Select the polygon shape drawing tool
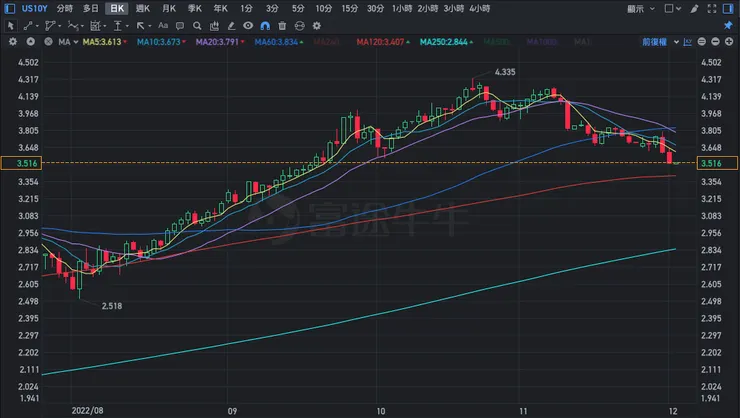740x418 pixels. tap(50, 26)
